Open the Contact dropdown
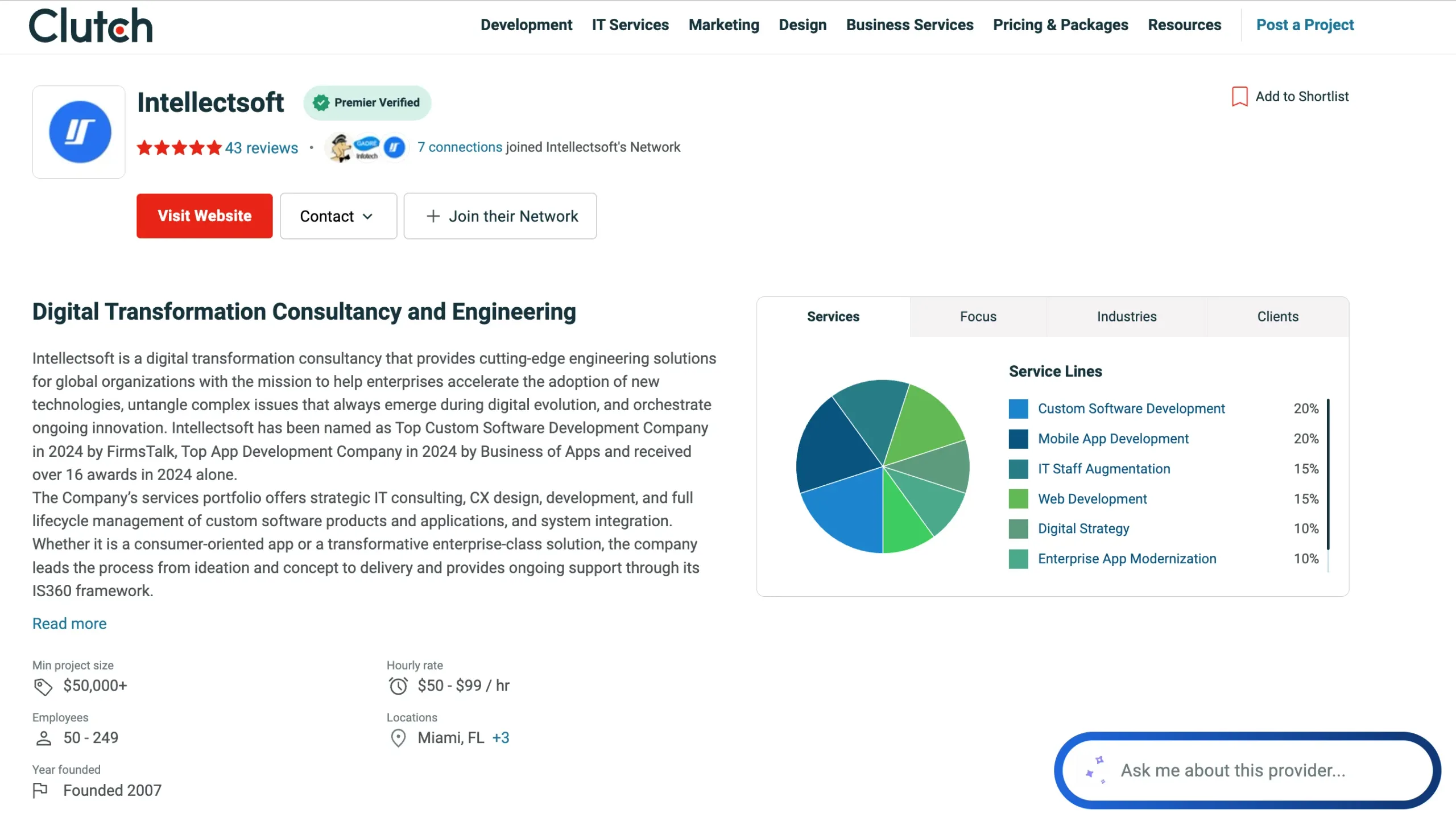This screenshot has height=834, width=1456. (338, 216)
